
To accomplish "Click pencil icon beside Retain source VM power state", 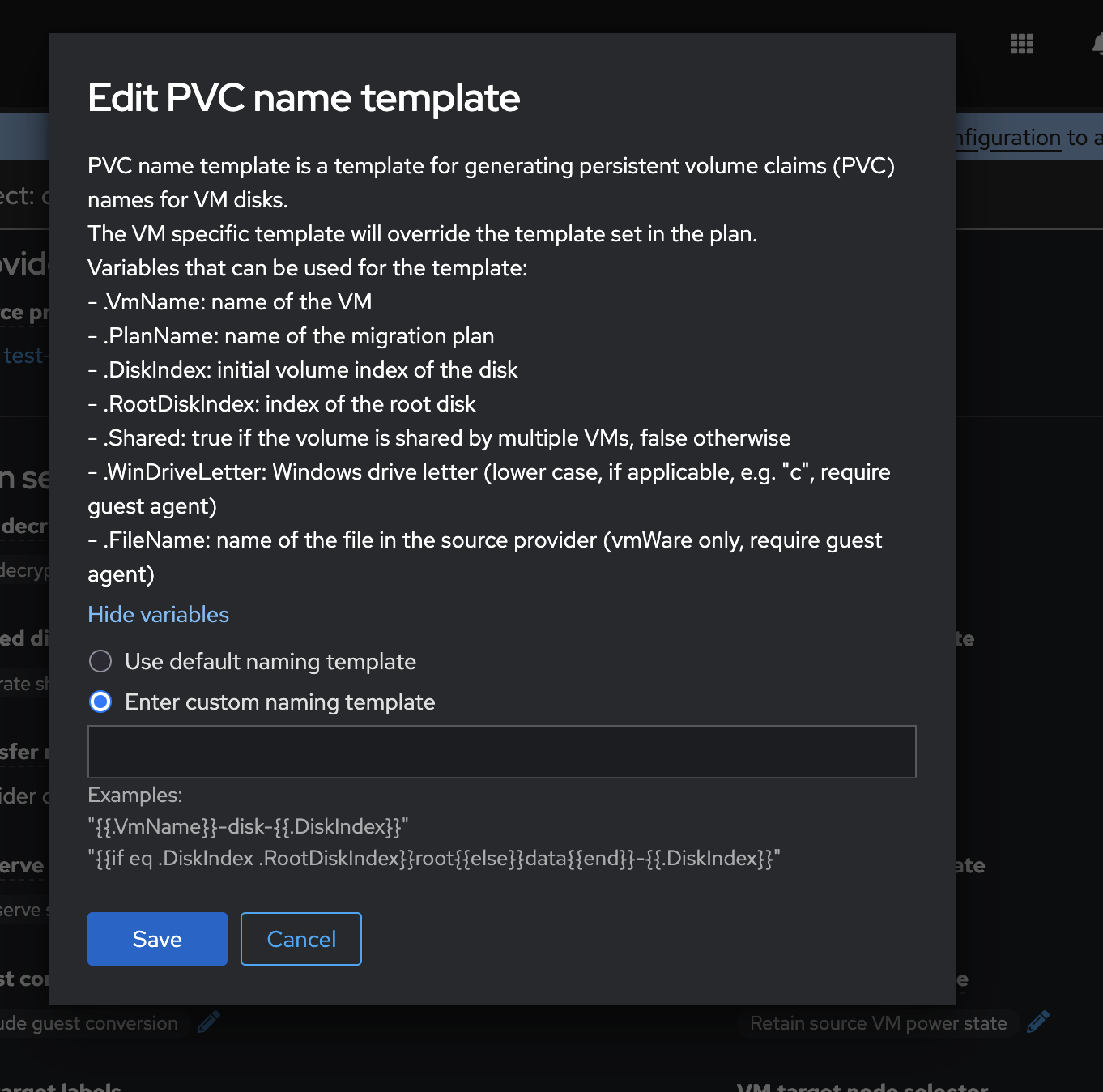I will pos(1038,1022).
